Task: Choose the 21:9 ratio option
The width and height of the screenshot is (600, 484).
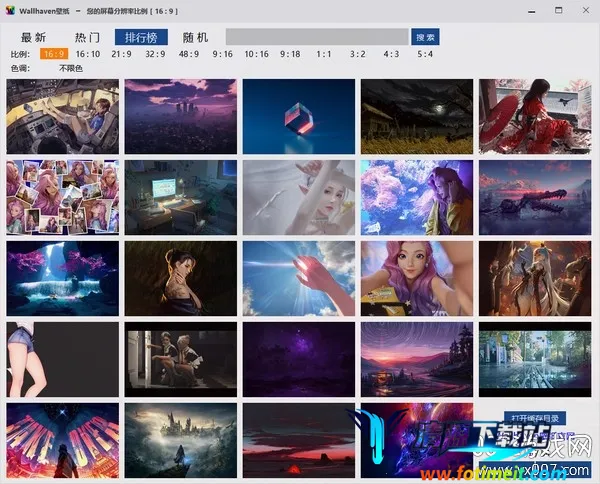Action: [x=121, y=54]
